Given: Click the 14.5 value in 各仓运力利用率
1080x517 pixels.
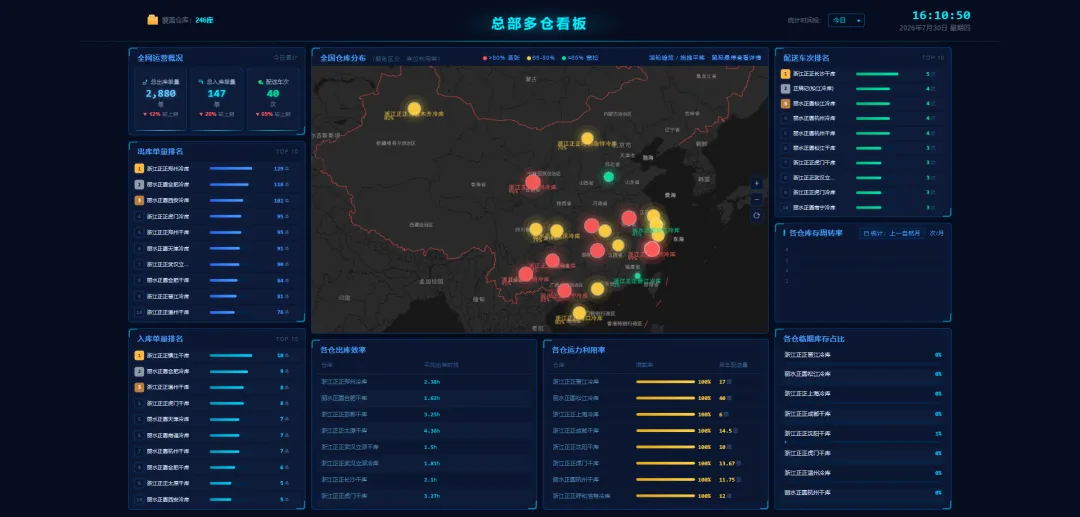Looking at the screenshot, I should pos(725,431).
